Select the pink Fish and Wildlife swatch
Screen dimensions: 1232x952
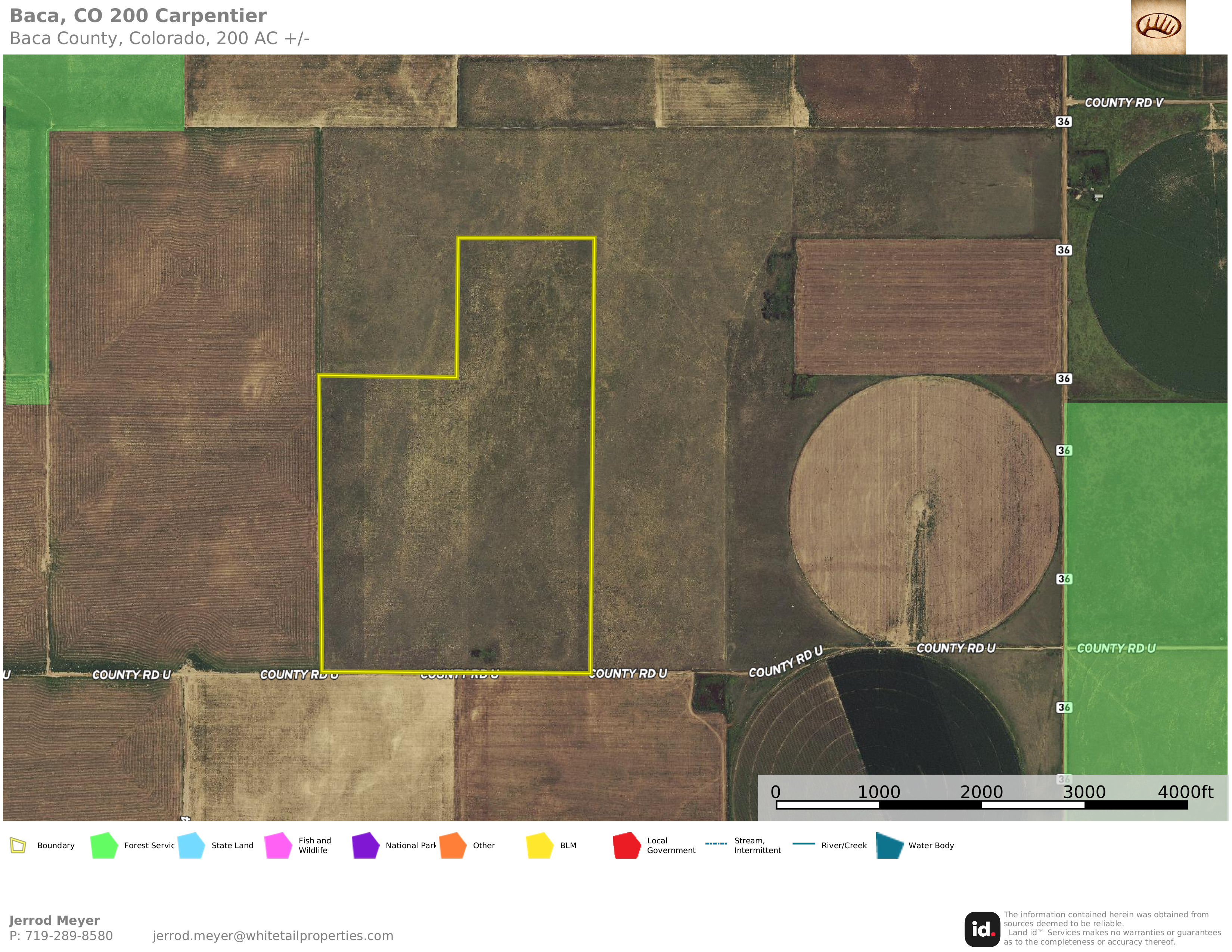pyautogui.click(x=278, y=845)
